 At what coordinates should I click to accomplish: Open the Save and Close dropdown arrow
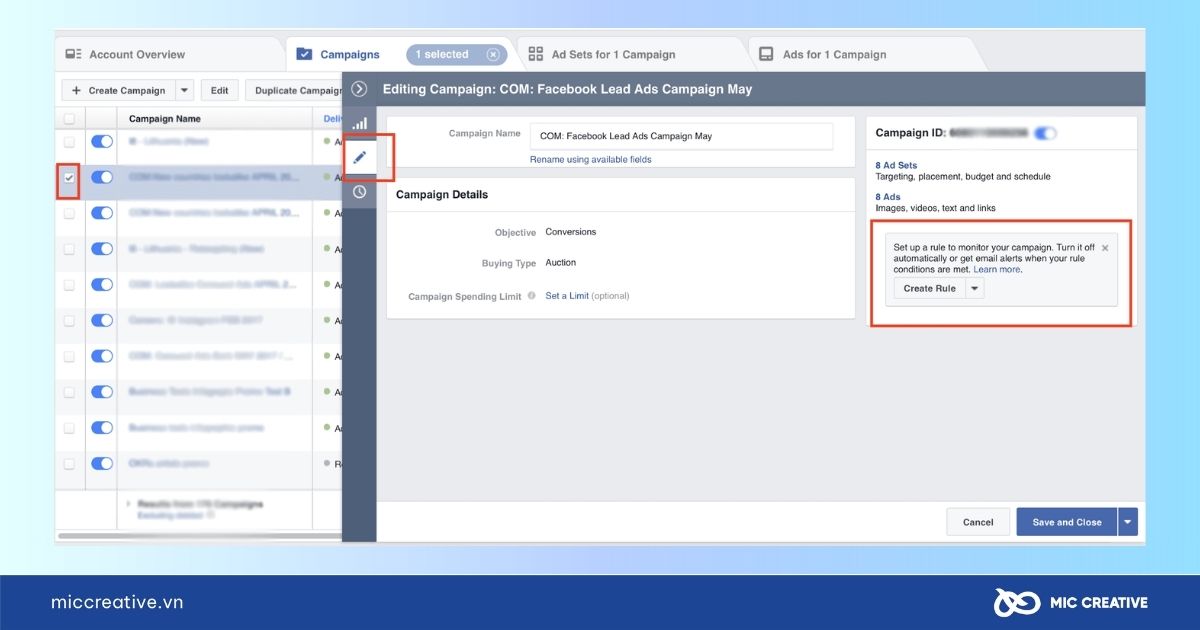pos(1128,522)
